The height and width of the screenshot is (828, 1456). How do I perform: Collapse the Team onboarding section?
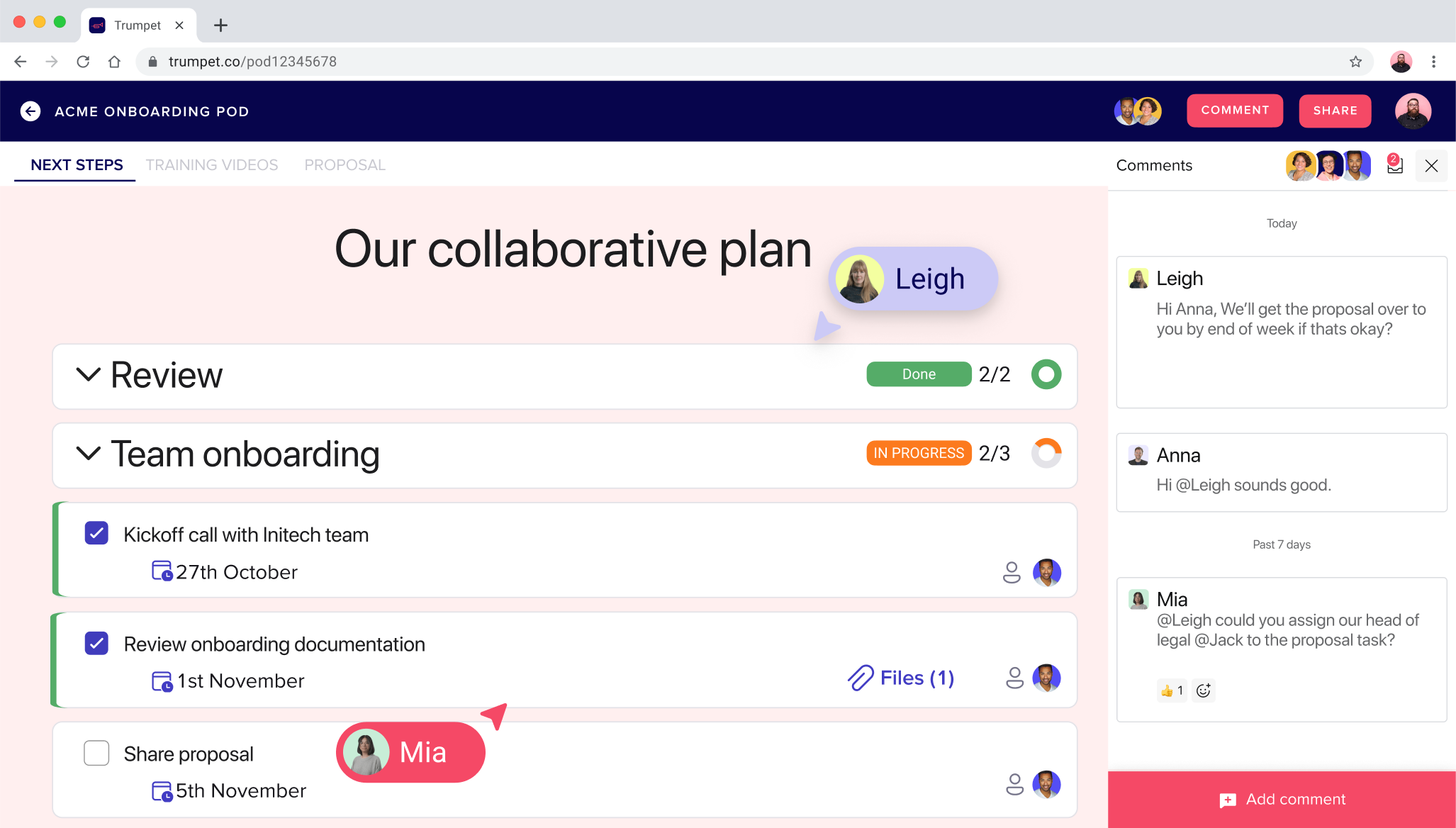click(88, 453)
